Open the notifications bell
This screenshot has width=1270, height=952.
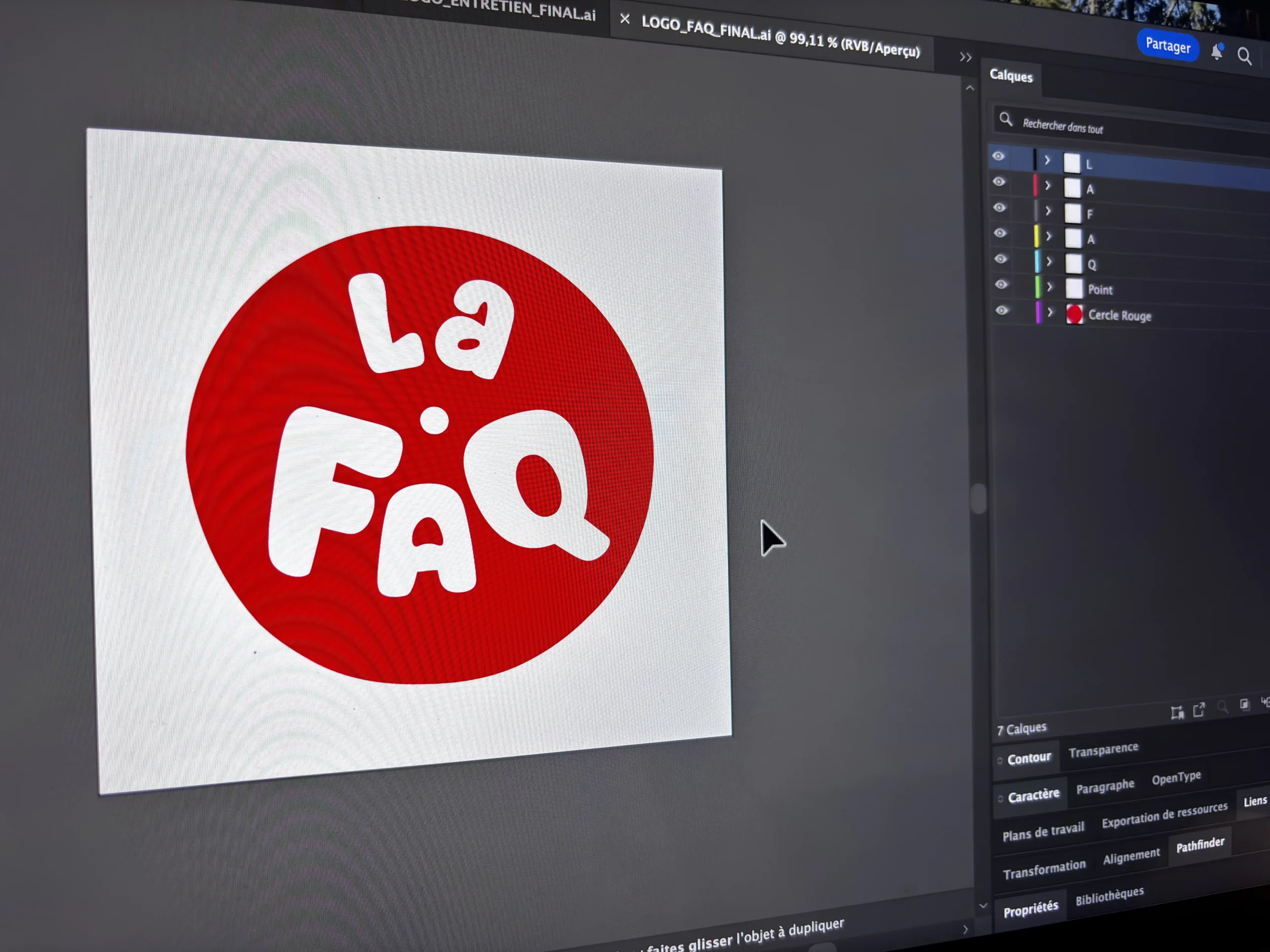coord(1216,52)
